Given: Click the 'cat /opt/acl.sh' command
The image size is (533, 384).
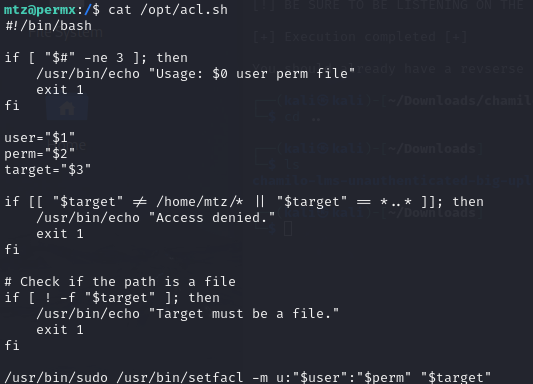Looking at the screenshot, I should tap(168, 10).
